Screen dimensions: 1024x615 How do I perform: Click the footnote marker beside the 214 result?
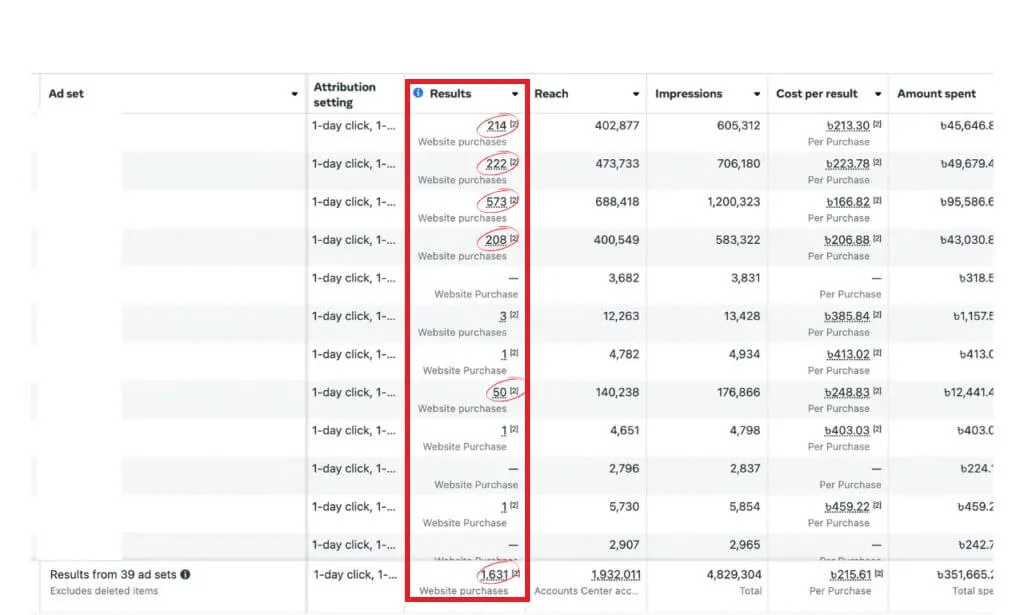[x=514, y=125]
